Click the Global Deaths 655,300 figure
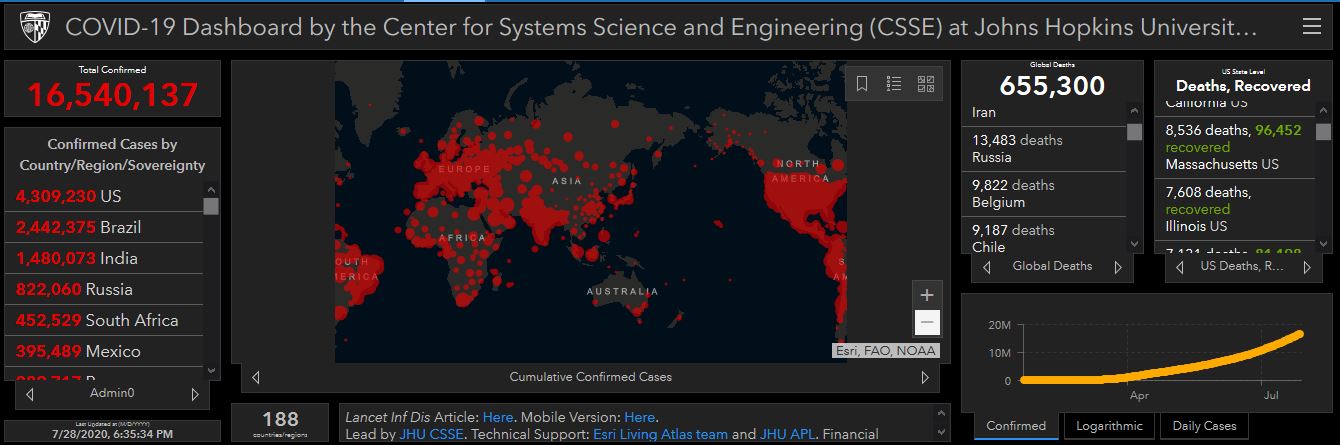Image resolution: width=1340 pixels, height=445 pixels. pos(1052,86)
